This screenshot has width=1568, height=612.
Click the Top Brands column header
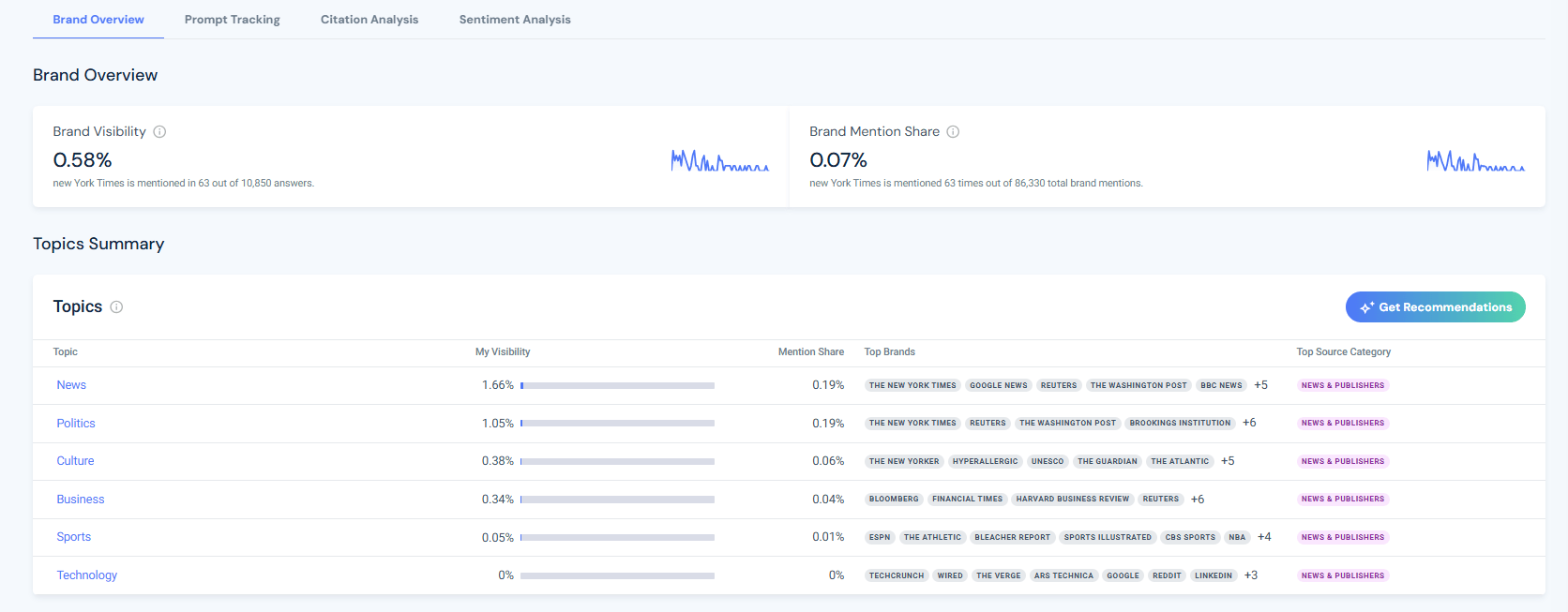tap(890, 352)
